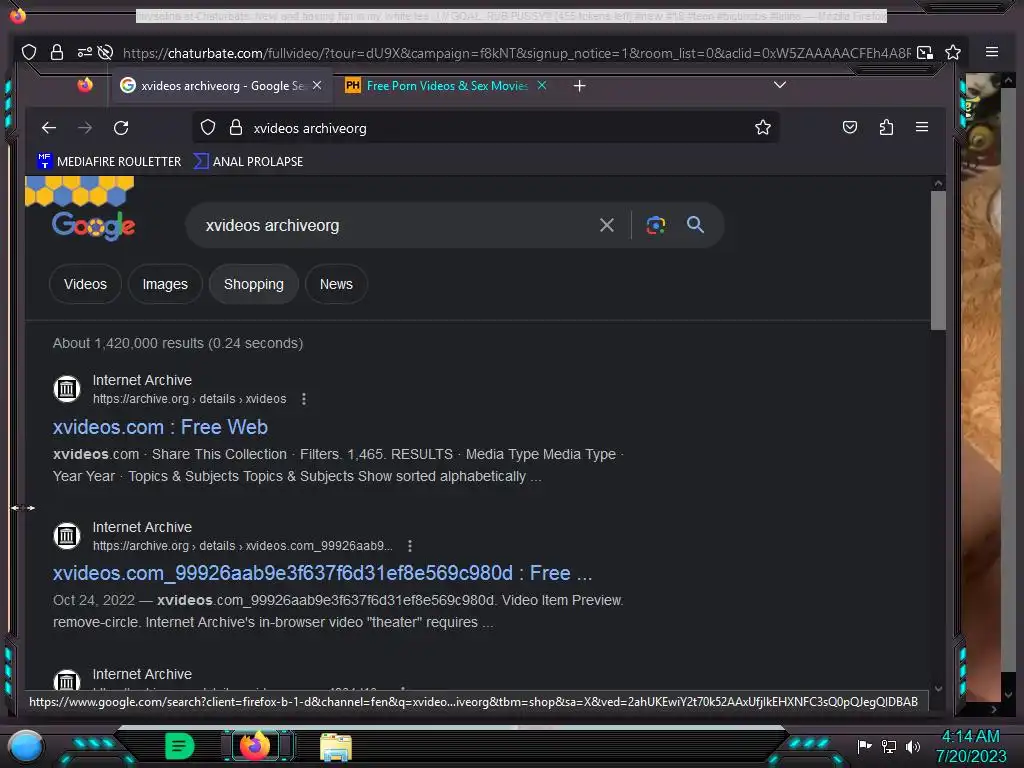Focus outer window URL field
The image size is (1024, 768).
pos(516,53)
